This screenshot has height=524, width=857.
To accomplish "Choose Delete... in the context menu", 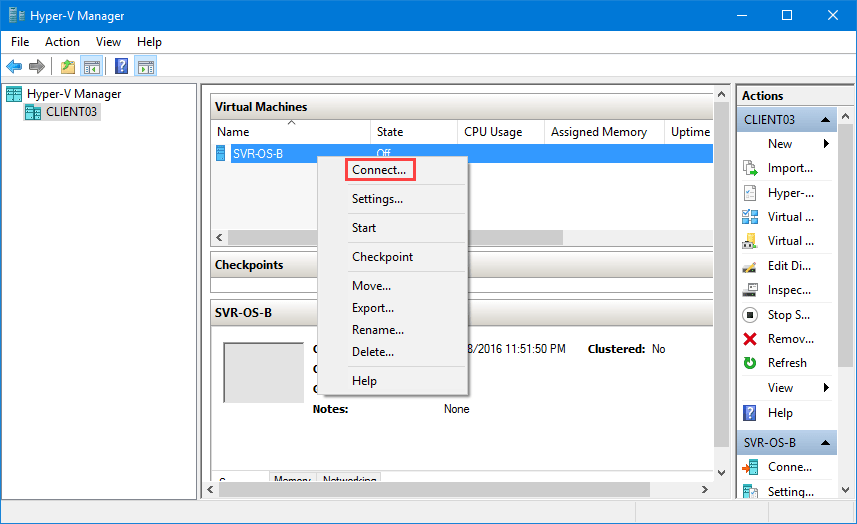I will click(x=392, y=352).
